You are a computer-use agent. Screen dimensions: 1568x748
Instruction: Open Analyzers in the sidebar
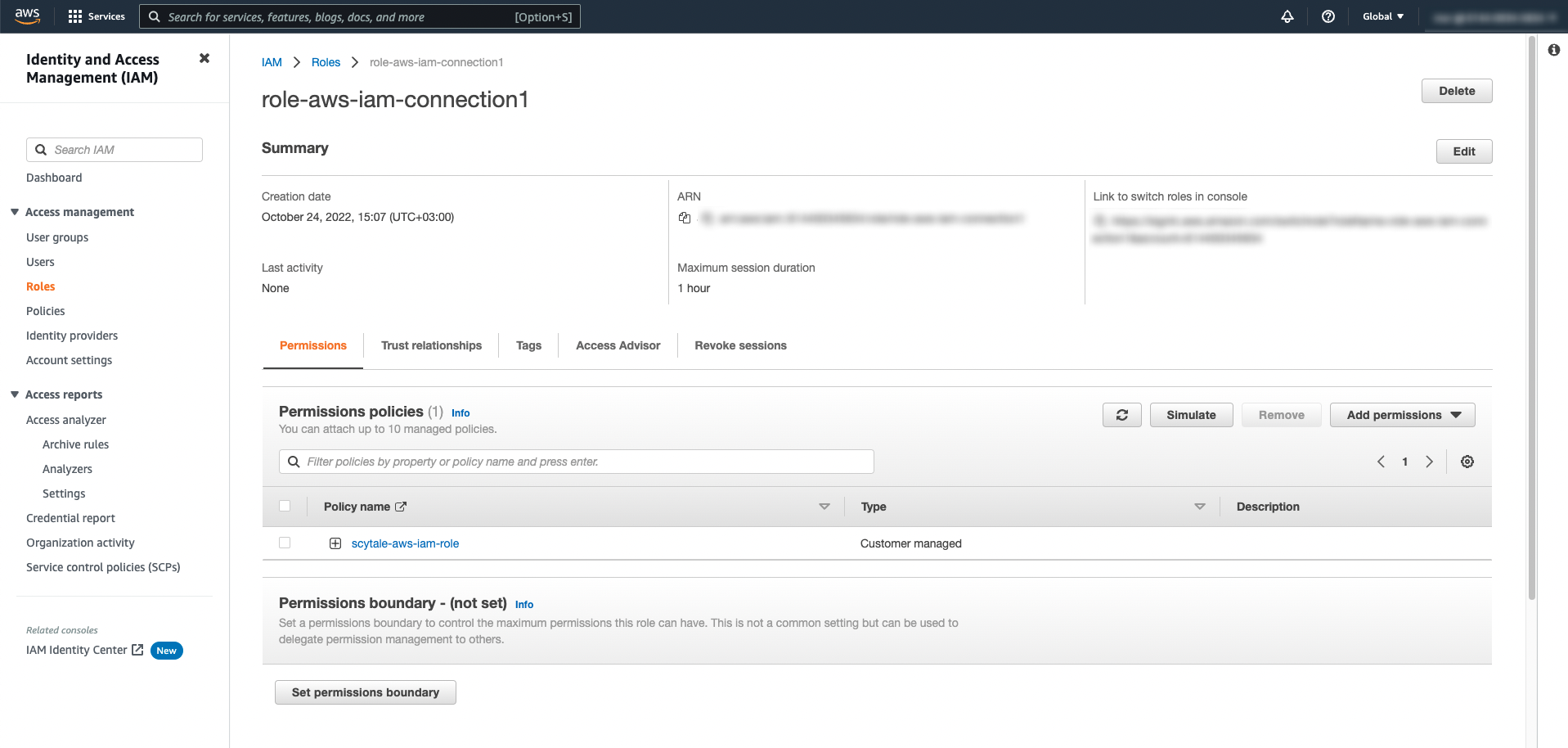[x=67, y=469]
